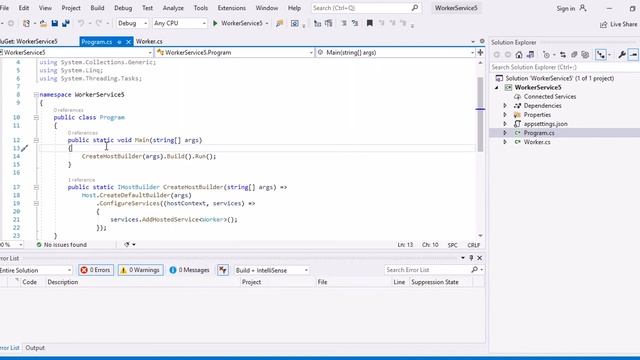
Task: Click the Redo arrow icon
Action: pos(98,24)
